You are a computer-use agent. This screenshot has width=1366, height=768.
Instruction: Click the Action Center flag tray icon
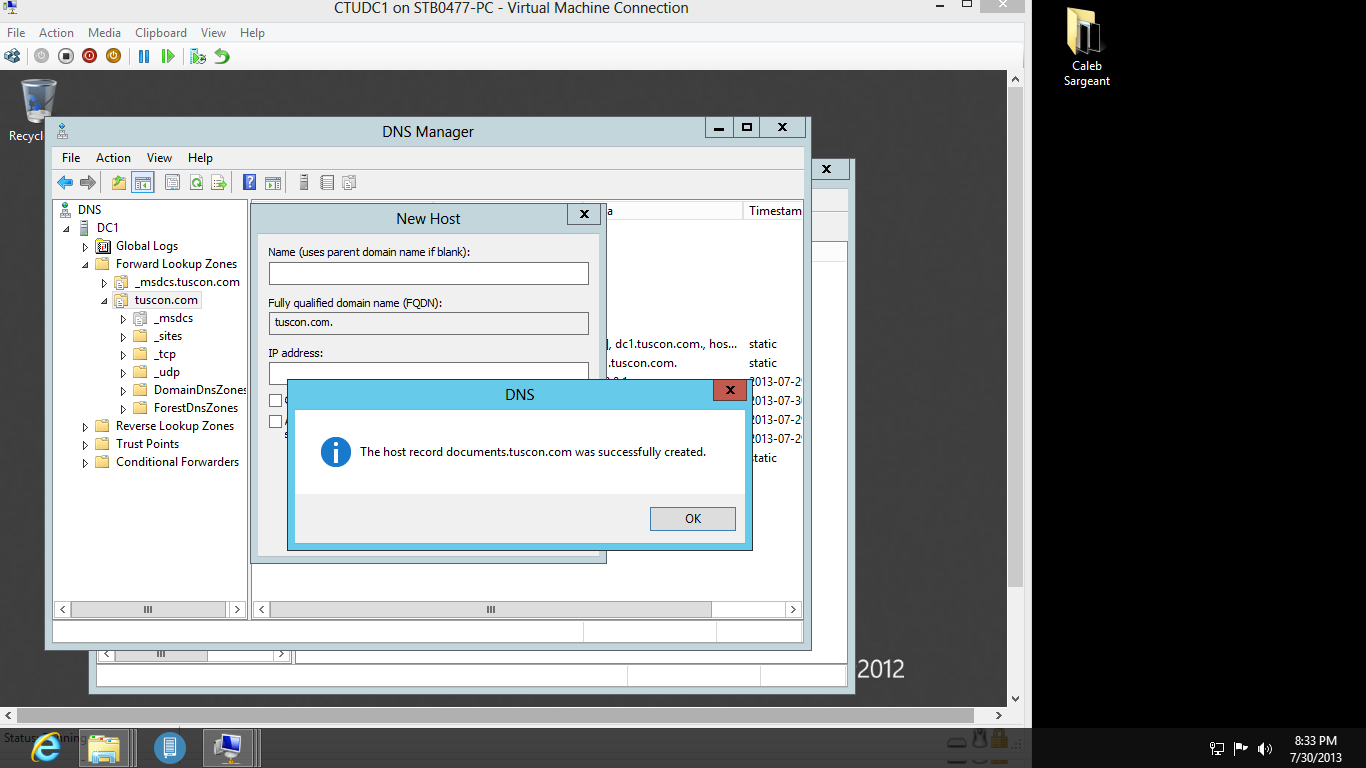1241,748
